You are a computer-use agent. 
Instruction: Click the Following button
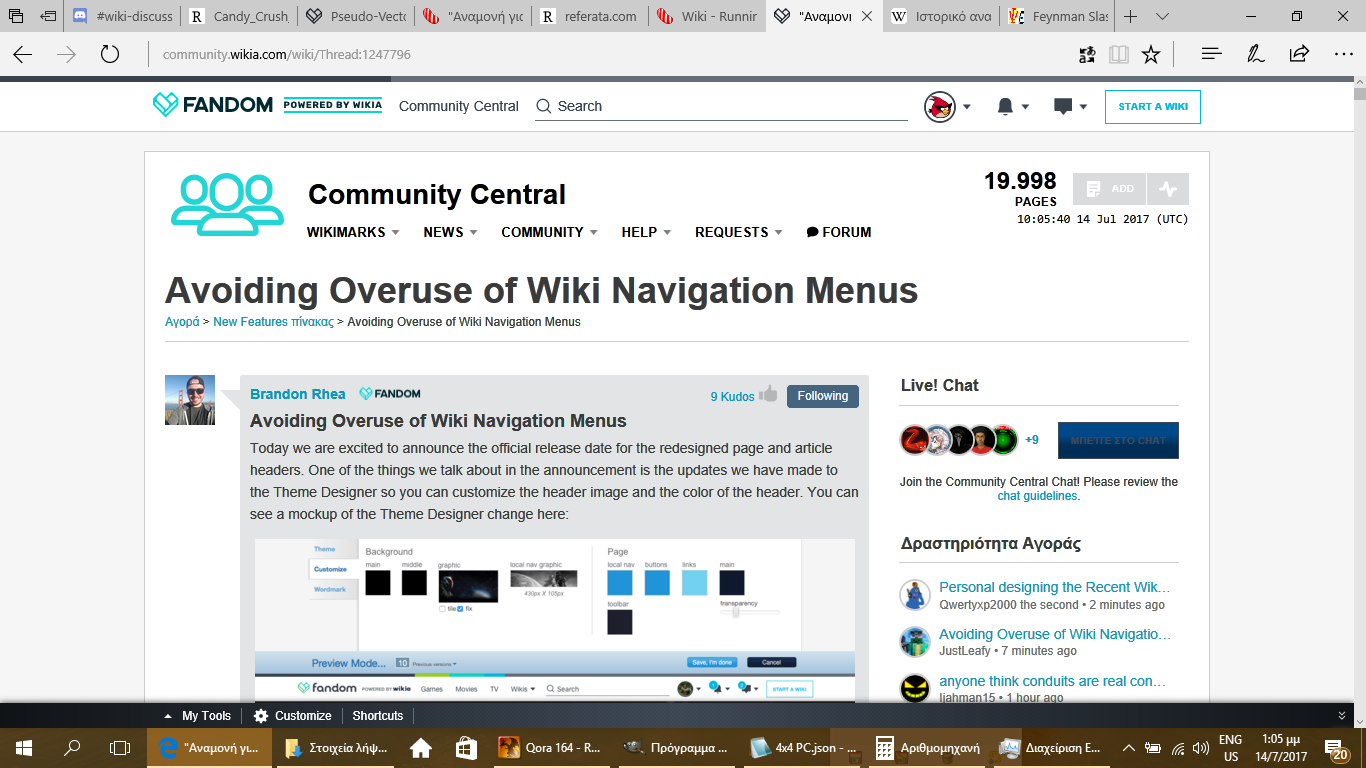[x=823, y=396]
